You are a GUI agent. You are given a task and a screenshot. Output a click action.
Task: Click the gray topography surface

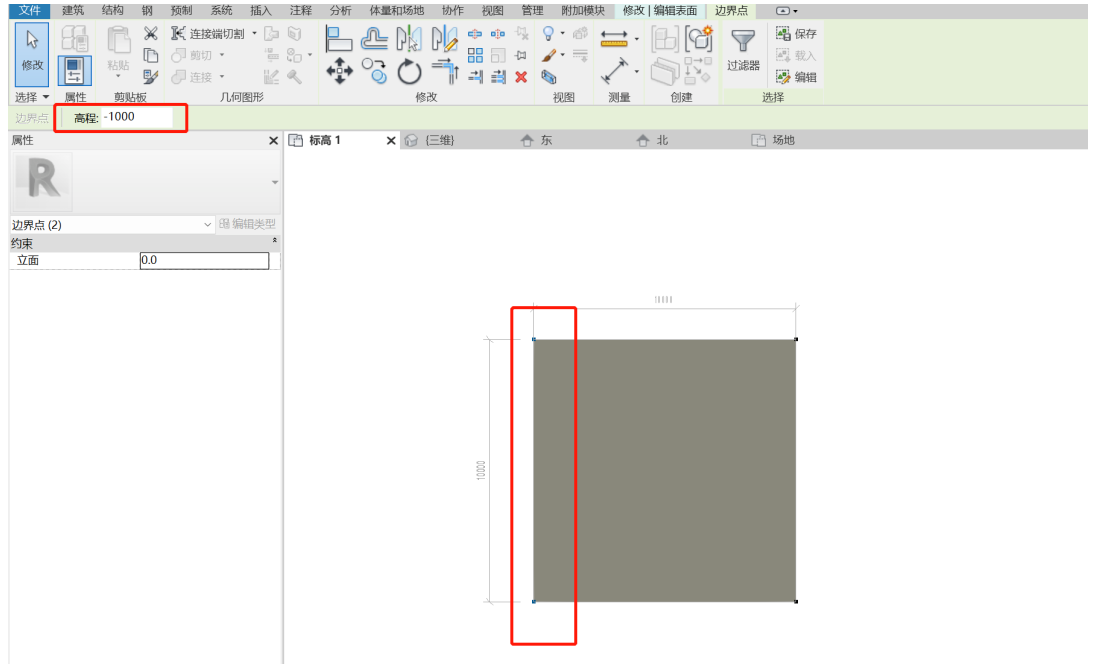(665, 471)
